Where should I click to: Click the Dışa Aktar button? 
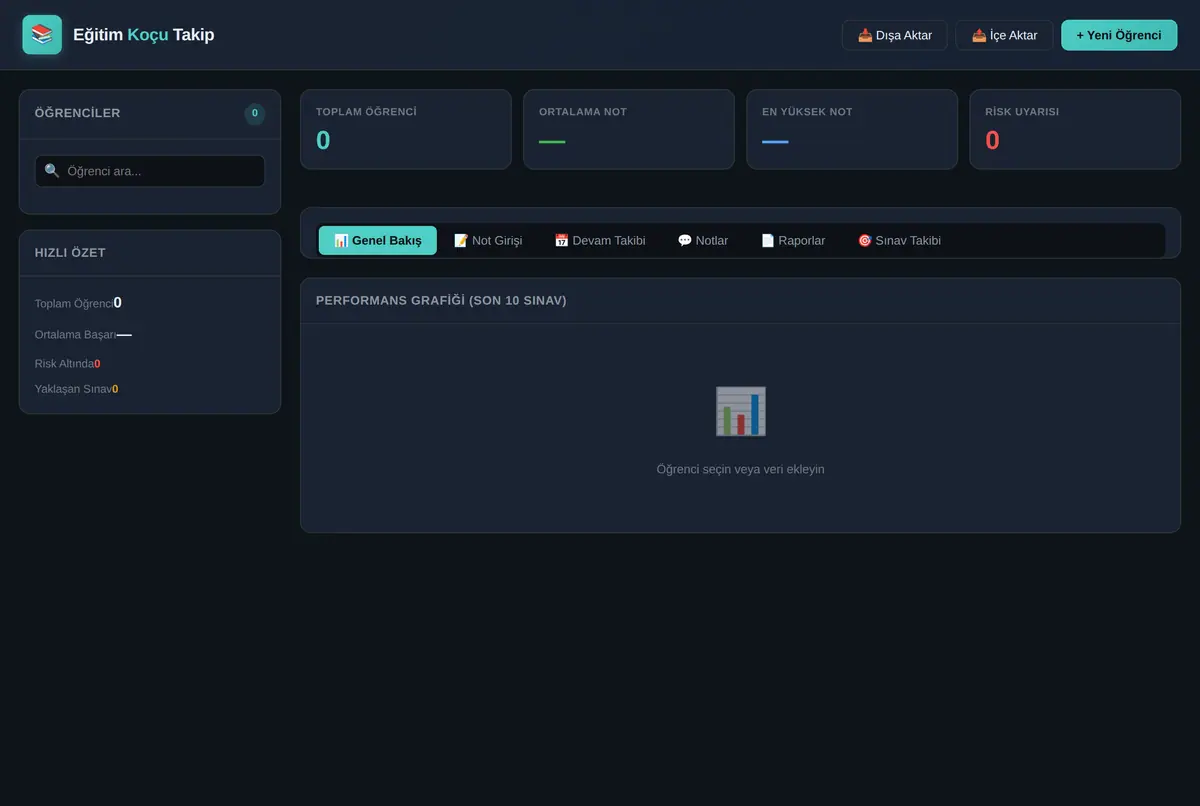point(895,35)
